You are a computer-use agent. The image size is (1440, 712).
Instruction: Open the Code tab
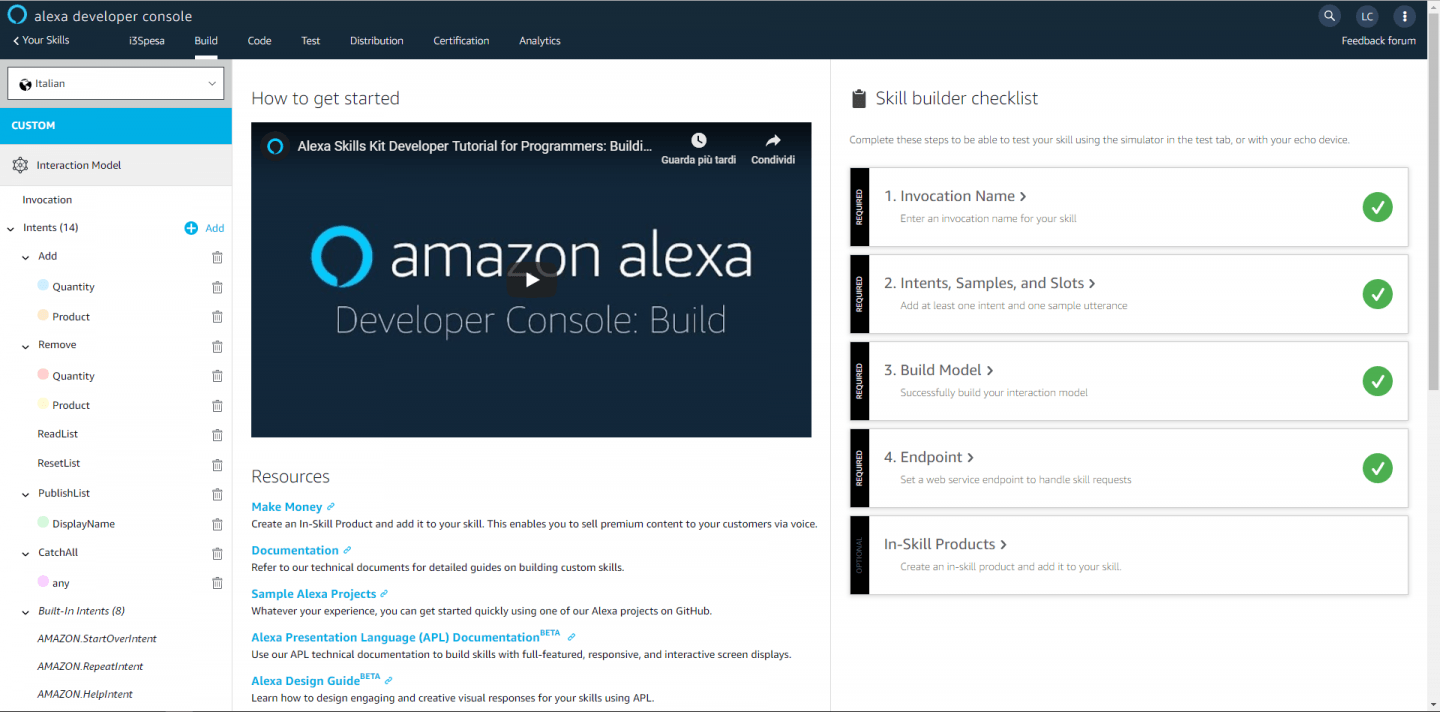[259, 41]
